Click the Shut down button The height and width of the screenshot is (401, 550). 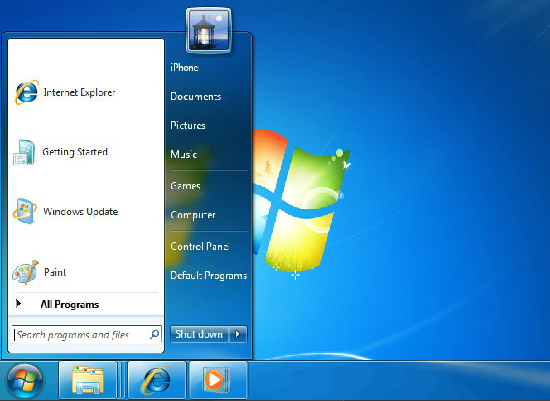200,334
